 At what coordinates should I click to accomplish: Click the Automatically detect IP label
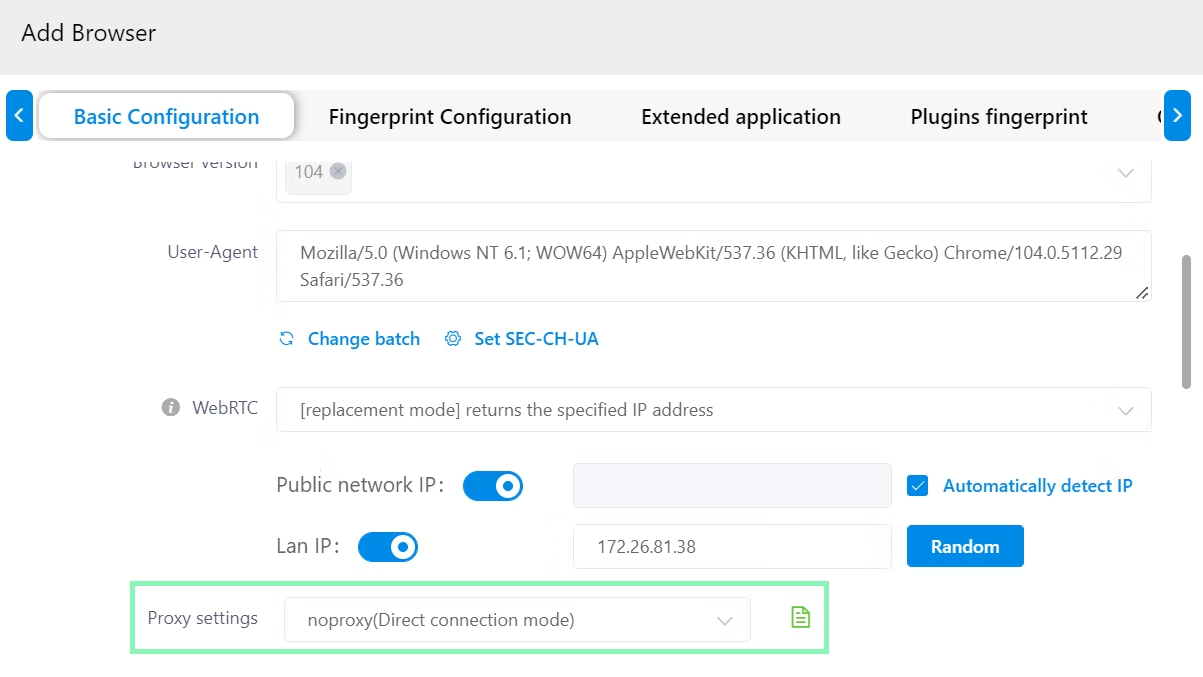click(1038, 486)
